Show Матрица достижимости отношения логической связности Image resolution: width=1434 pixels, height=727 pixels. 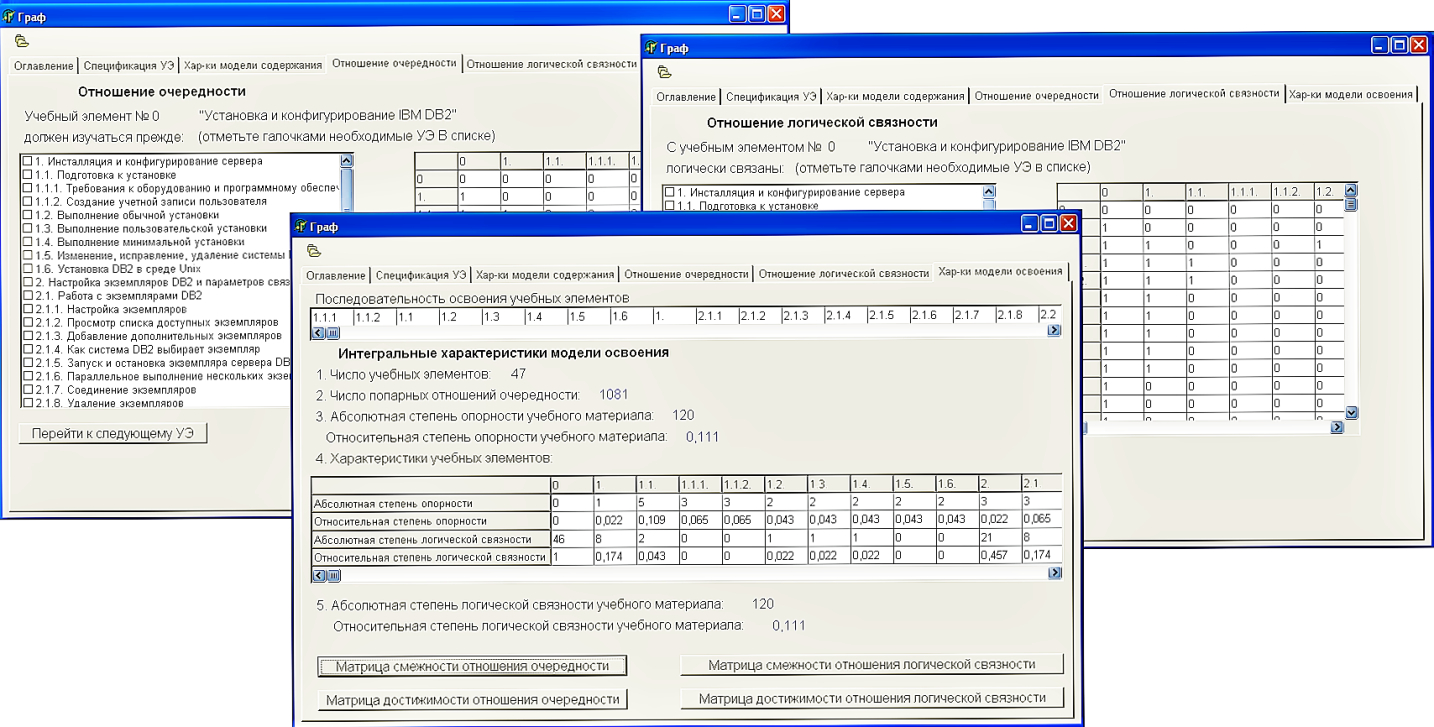871,698
